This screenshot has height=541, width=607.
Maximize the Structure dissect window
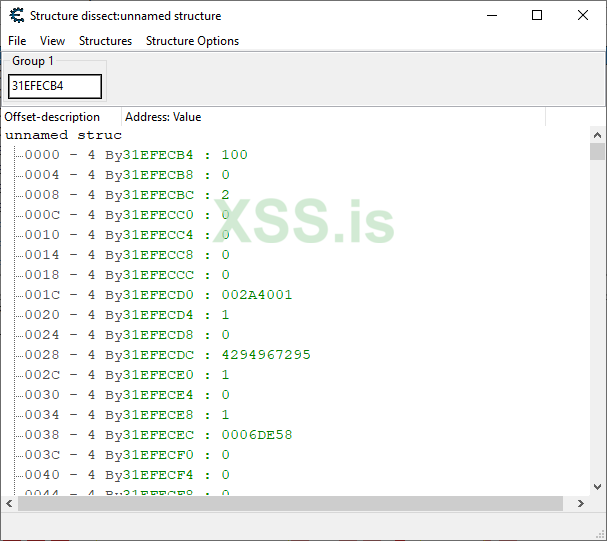click(x=537, y=15)
